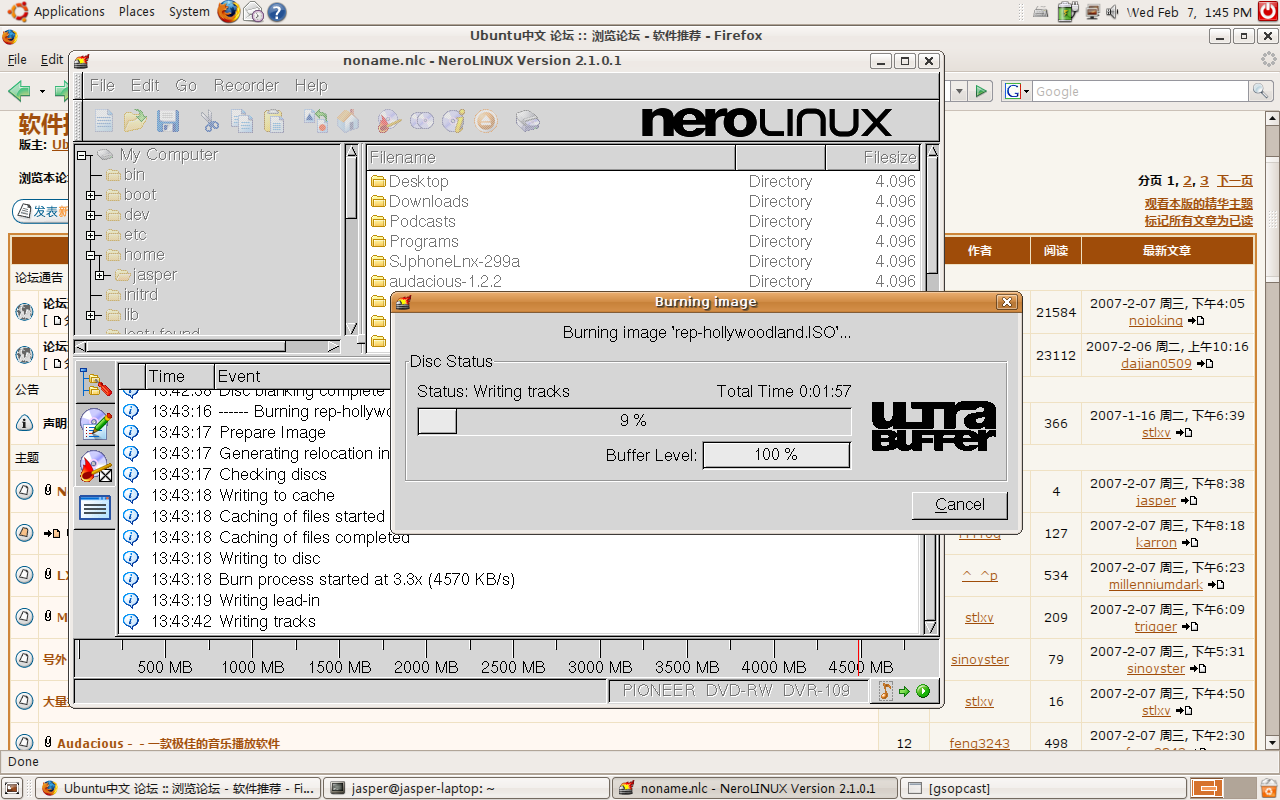Cancel the burning image process
Screen dimensions: 1280x800
pos(960,505)
